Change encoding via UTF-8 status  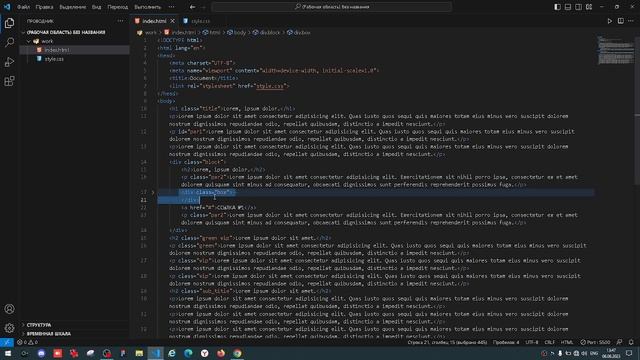coord(531,342)
